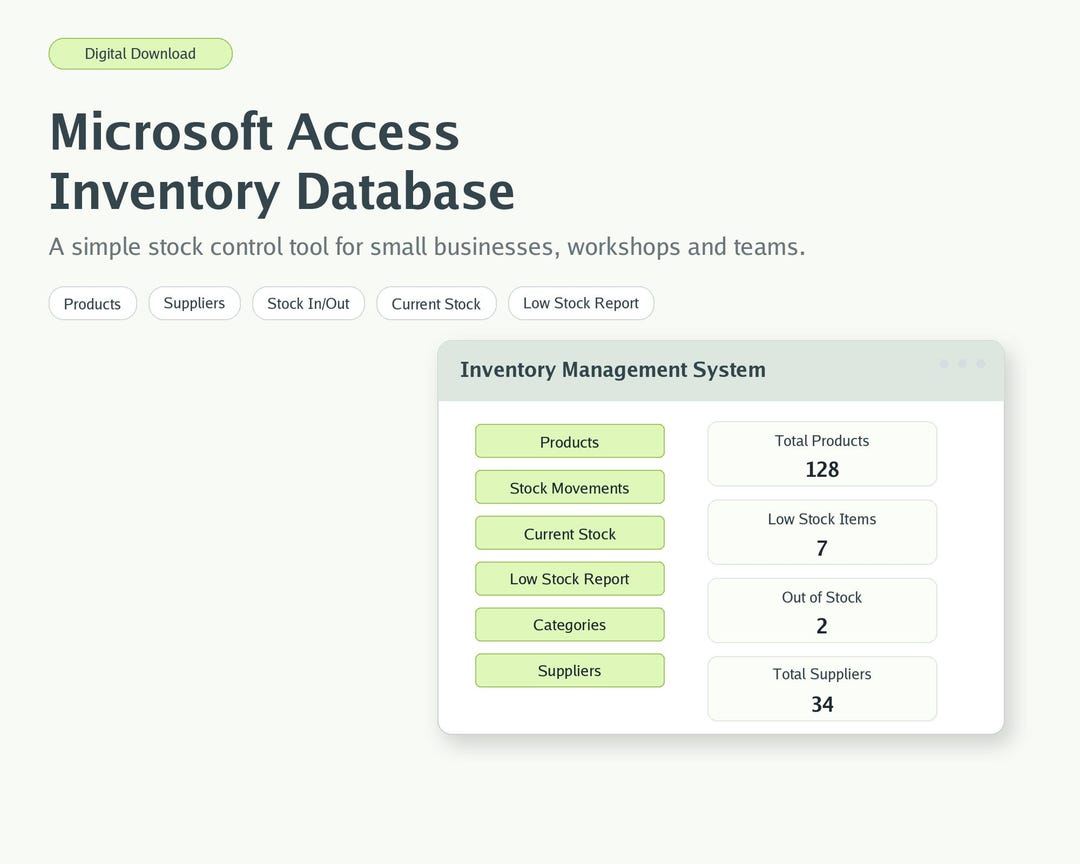1080x864 pixels.
Task: Click the Inventory Management System title
Action: coord(613,370)
